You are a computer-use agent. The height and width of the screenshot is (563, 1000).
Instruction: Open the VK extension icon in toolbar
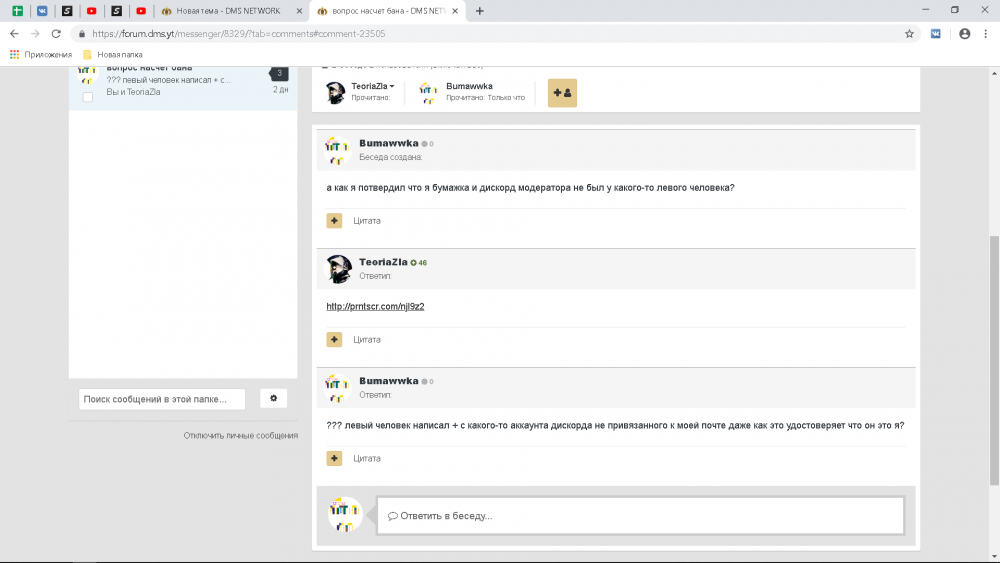[937, 33]
